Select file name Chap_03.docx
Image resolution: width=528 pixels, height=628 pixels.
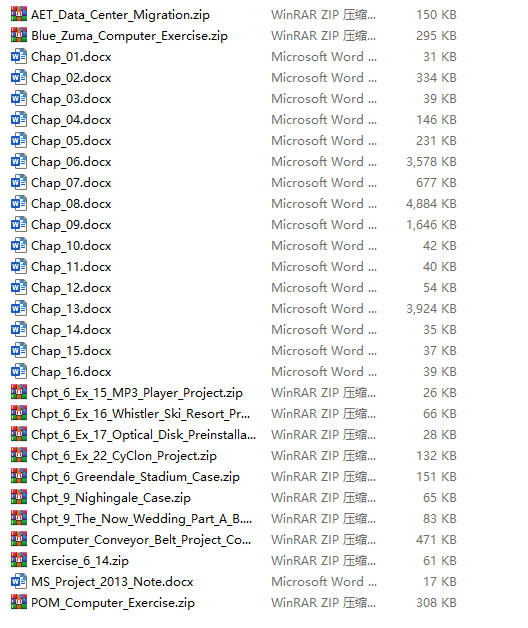71,99
